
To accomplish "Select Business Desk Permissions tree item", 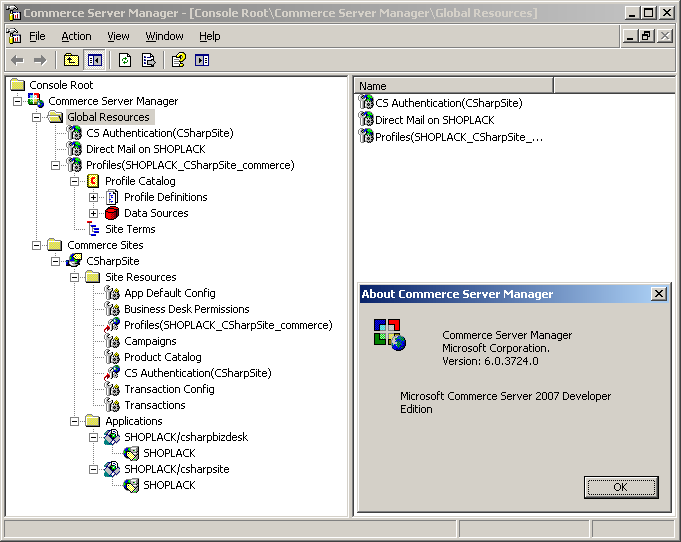I will pos(187,309).
